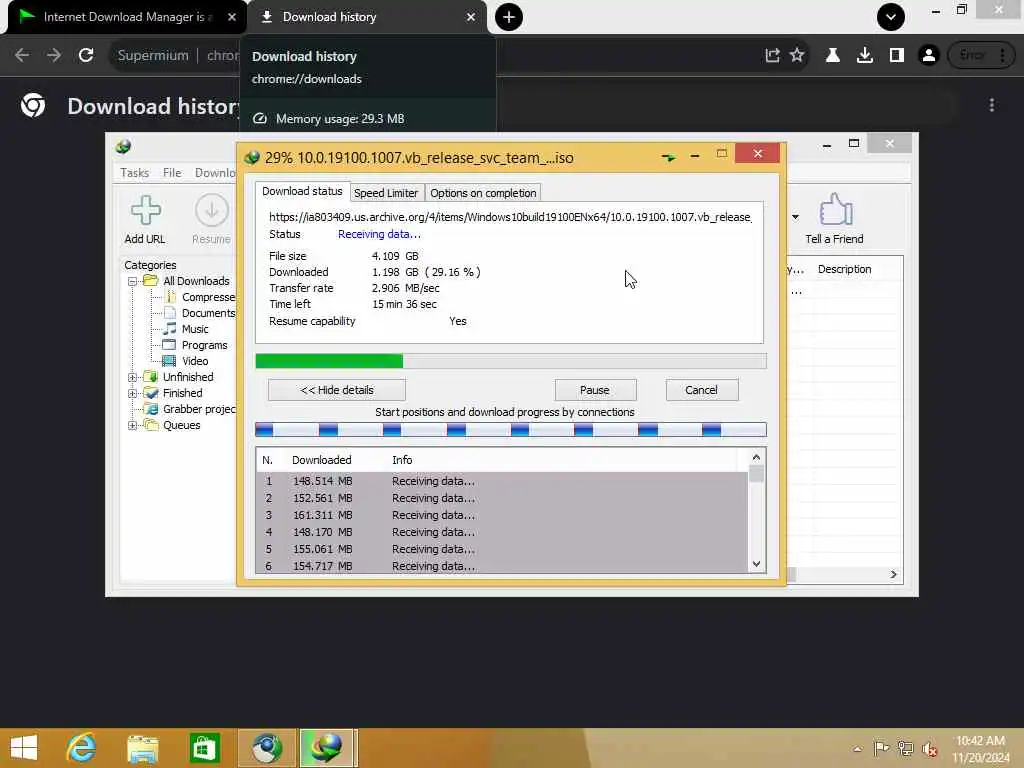Click the connections progress segments bar
The height and width of the screenshot is (768, 1024).
coord(511,430)
